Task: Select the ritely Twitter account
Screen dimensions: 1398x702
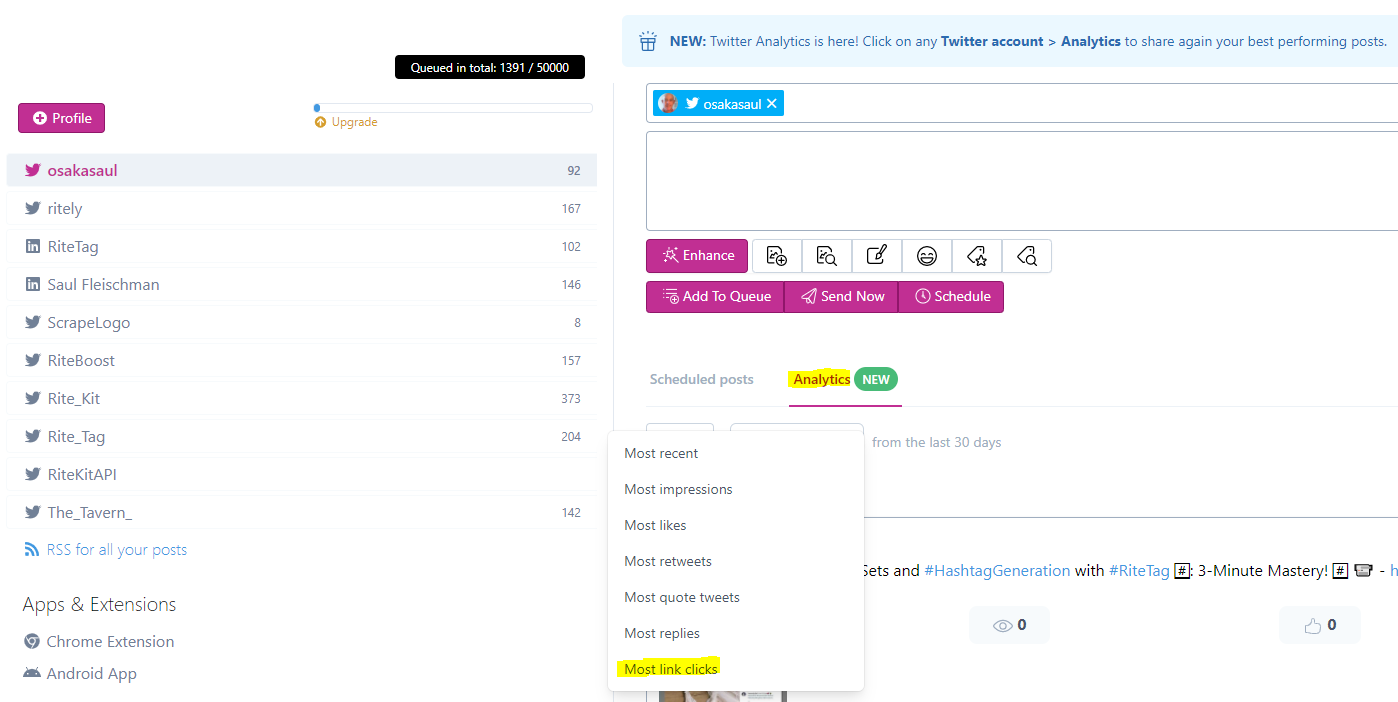Action: tap(302, 208)
